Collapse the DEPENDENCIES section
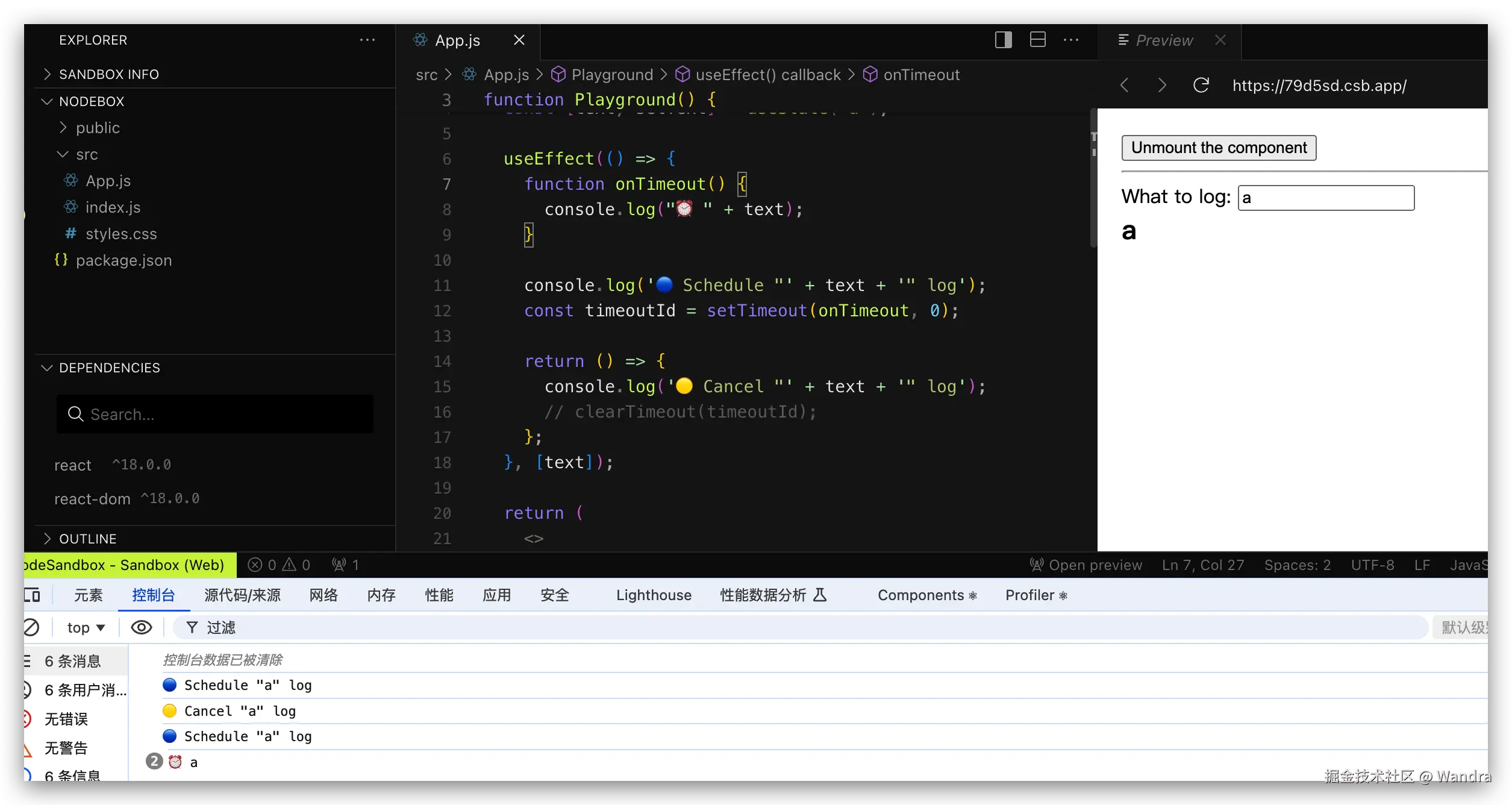The image size is (1512, 805). tap(109, 368)
